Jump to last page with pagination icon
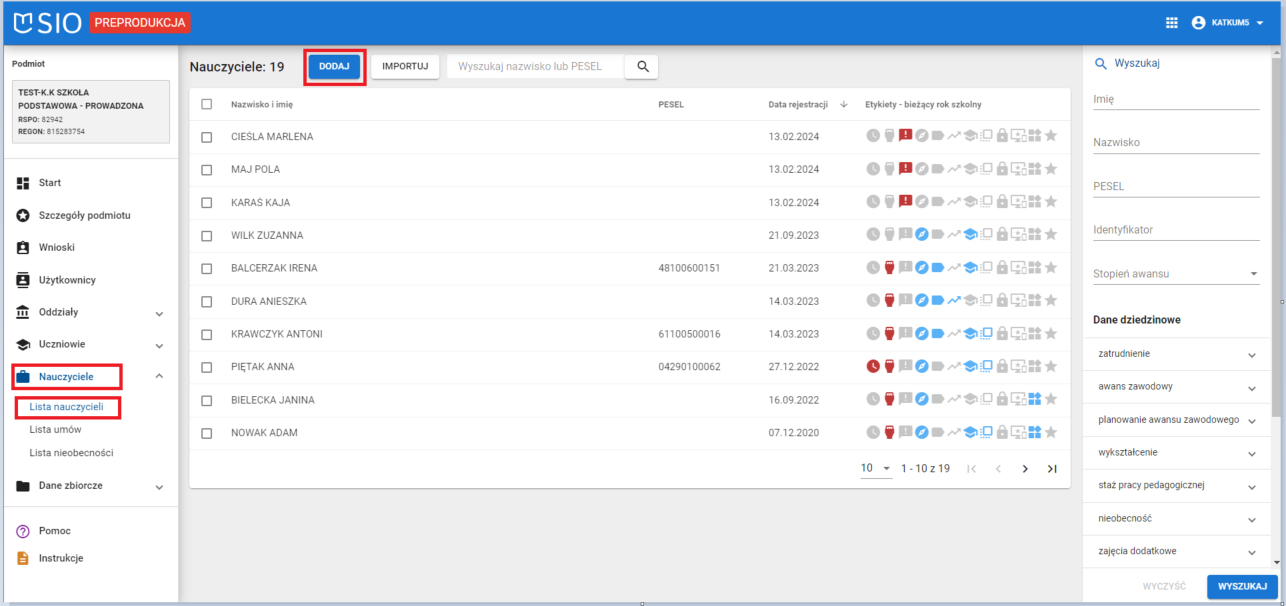The width and height of the screenshot is (1286, 606). point(1052,469)
